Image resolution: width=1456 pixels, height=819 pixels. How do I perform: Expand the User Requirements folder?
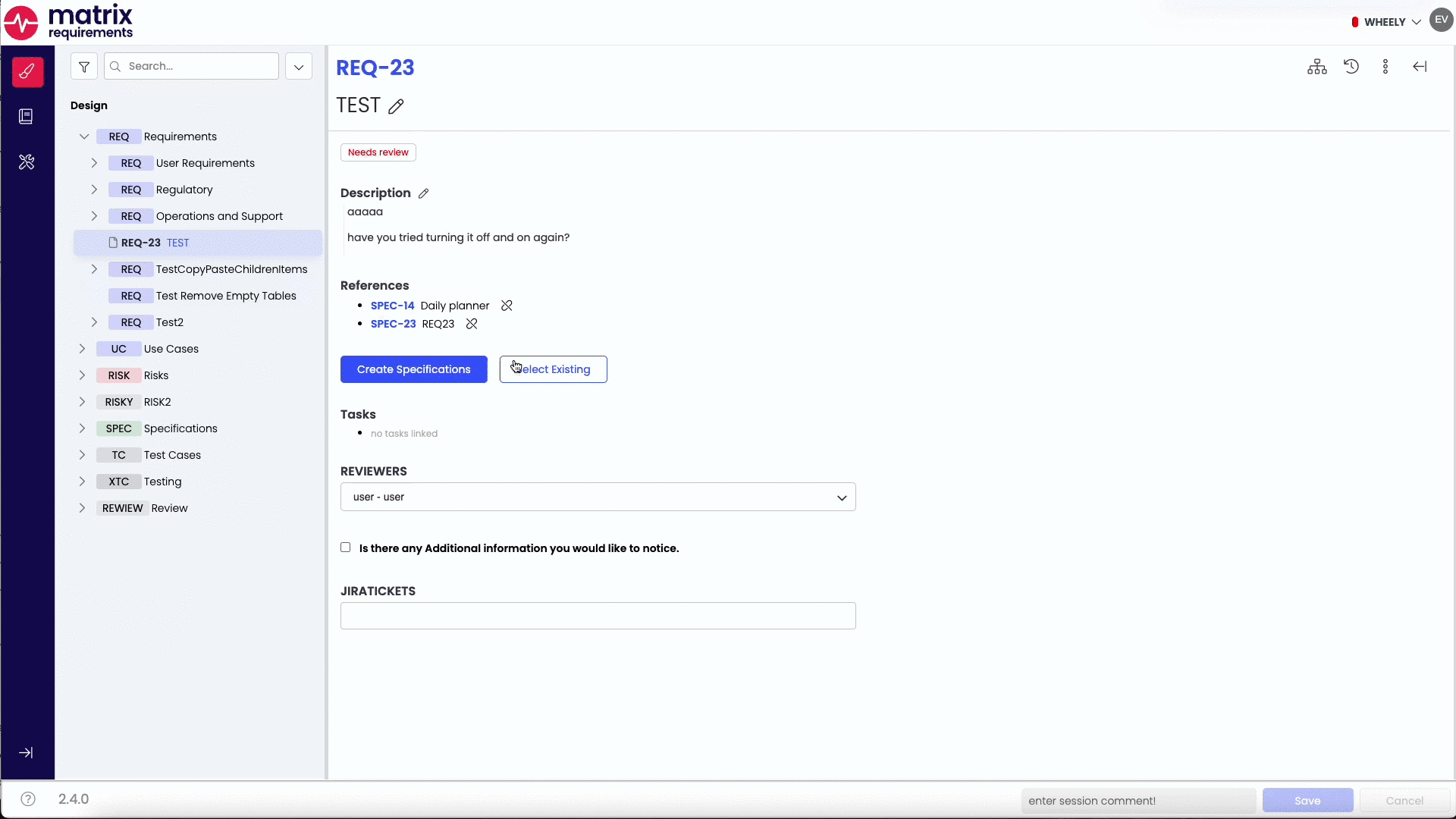pos(94,163)
